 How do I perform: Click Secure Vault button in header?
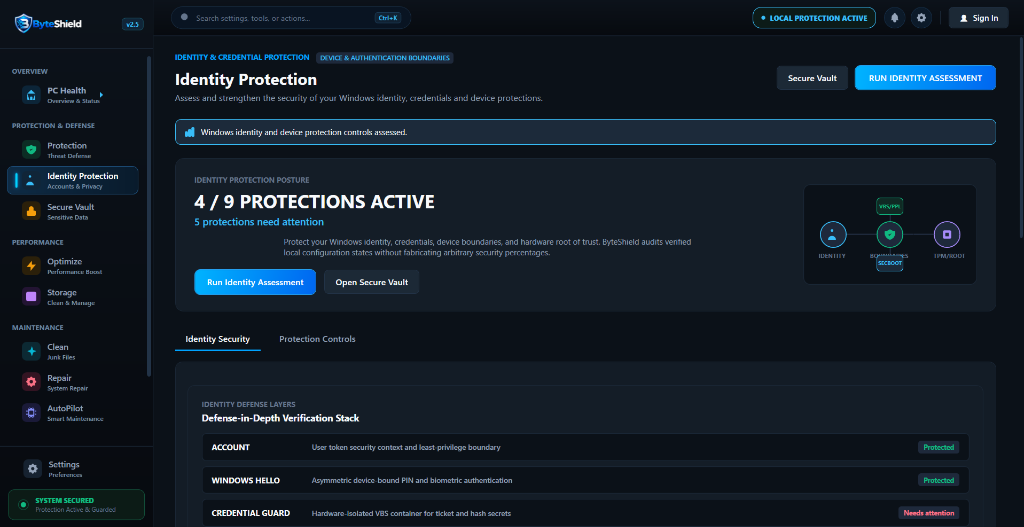tap(812, 78)
